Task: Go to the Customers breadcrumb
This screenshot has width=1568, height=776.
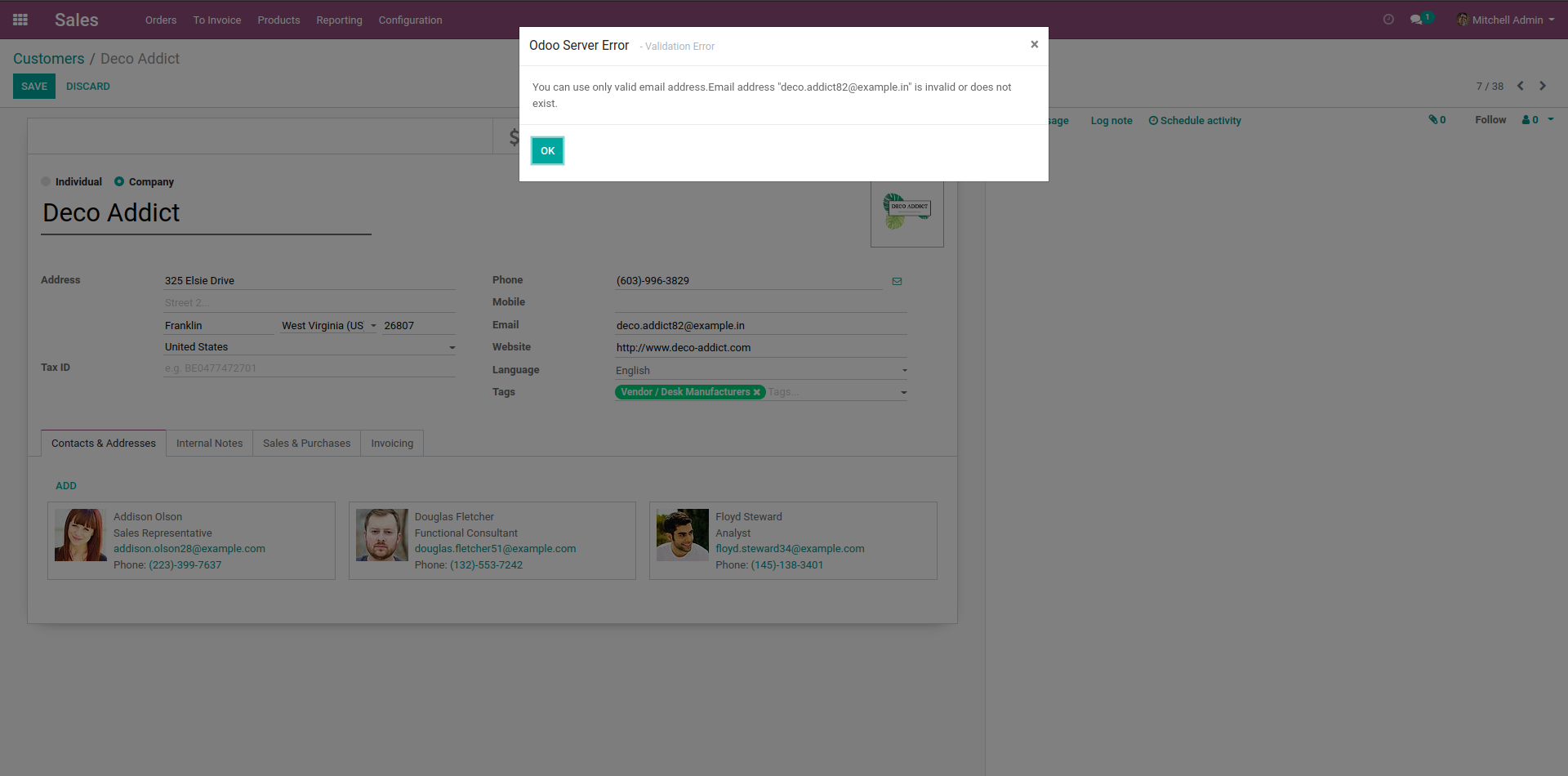Action: pyautogui.click(x=49, y=59)
